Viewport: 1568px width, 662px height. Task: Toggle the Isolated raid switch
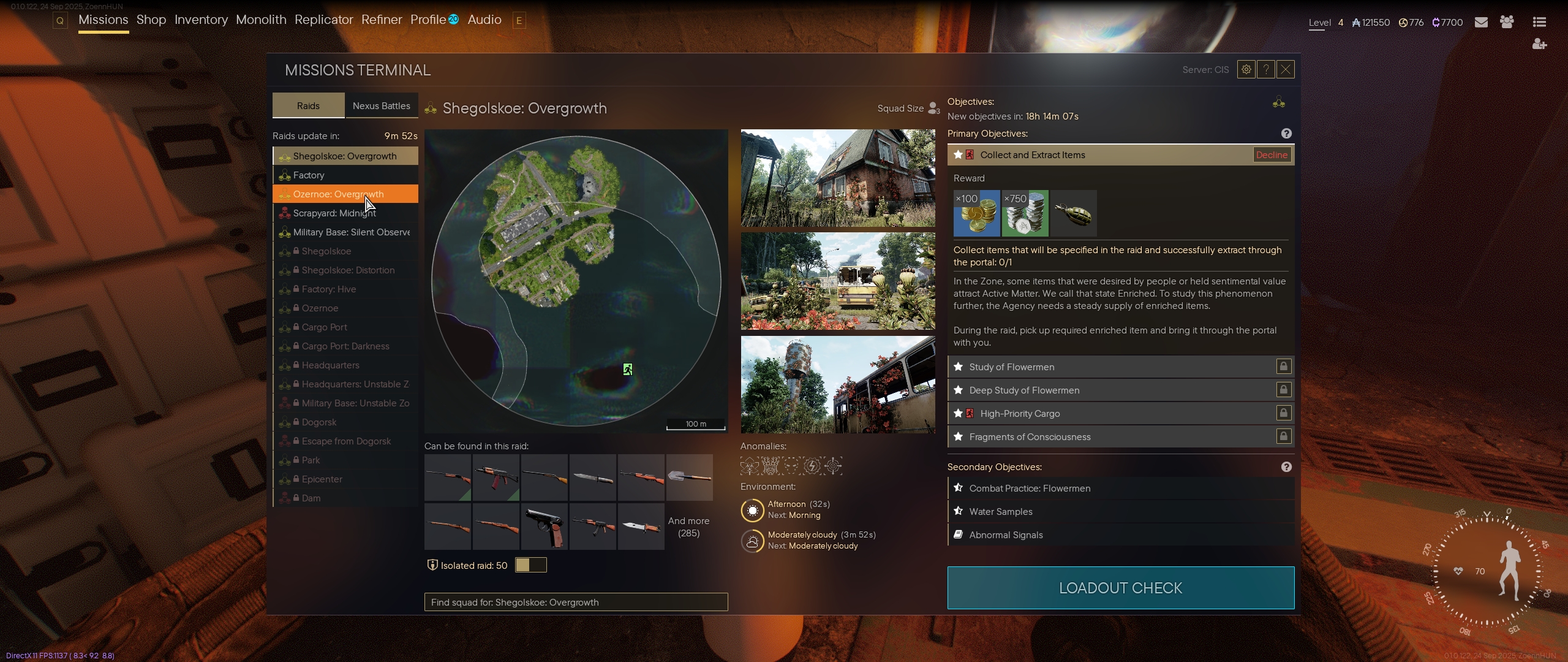coord(530,565)
